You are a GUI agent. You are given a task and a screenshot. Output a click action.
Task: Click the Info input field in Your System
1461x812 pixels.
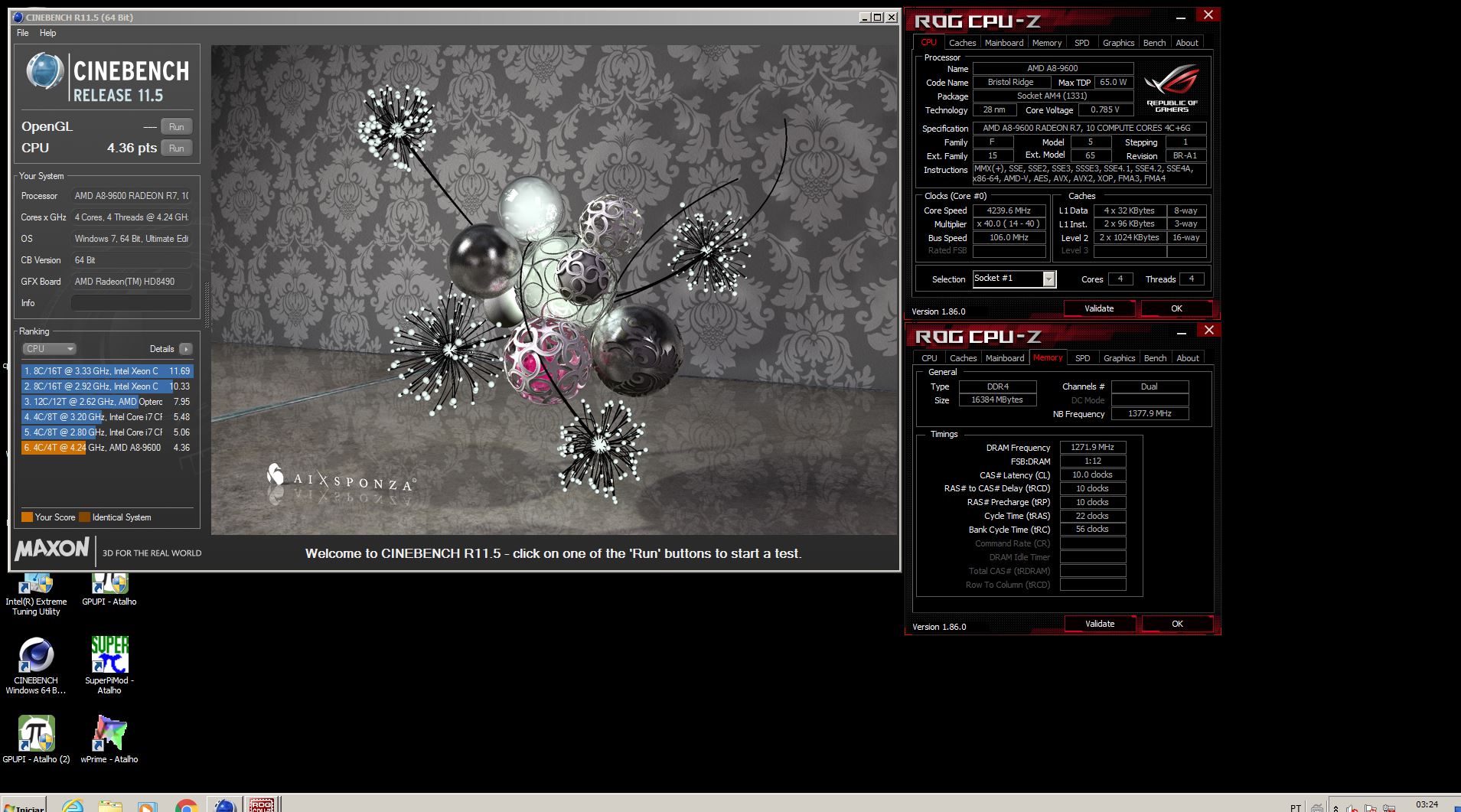(x=132, y=303)
